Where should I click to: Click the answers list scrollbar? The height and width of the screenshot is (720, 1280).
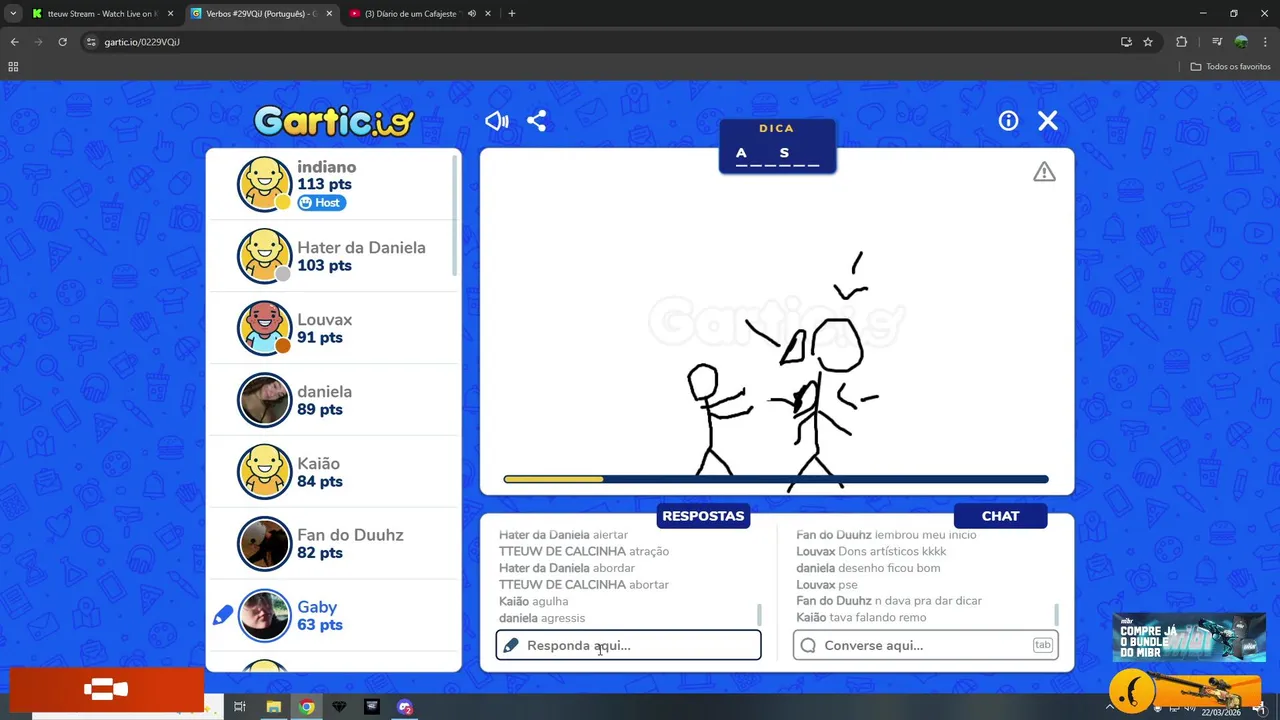(x=759, y=614)
